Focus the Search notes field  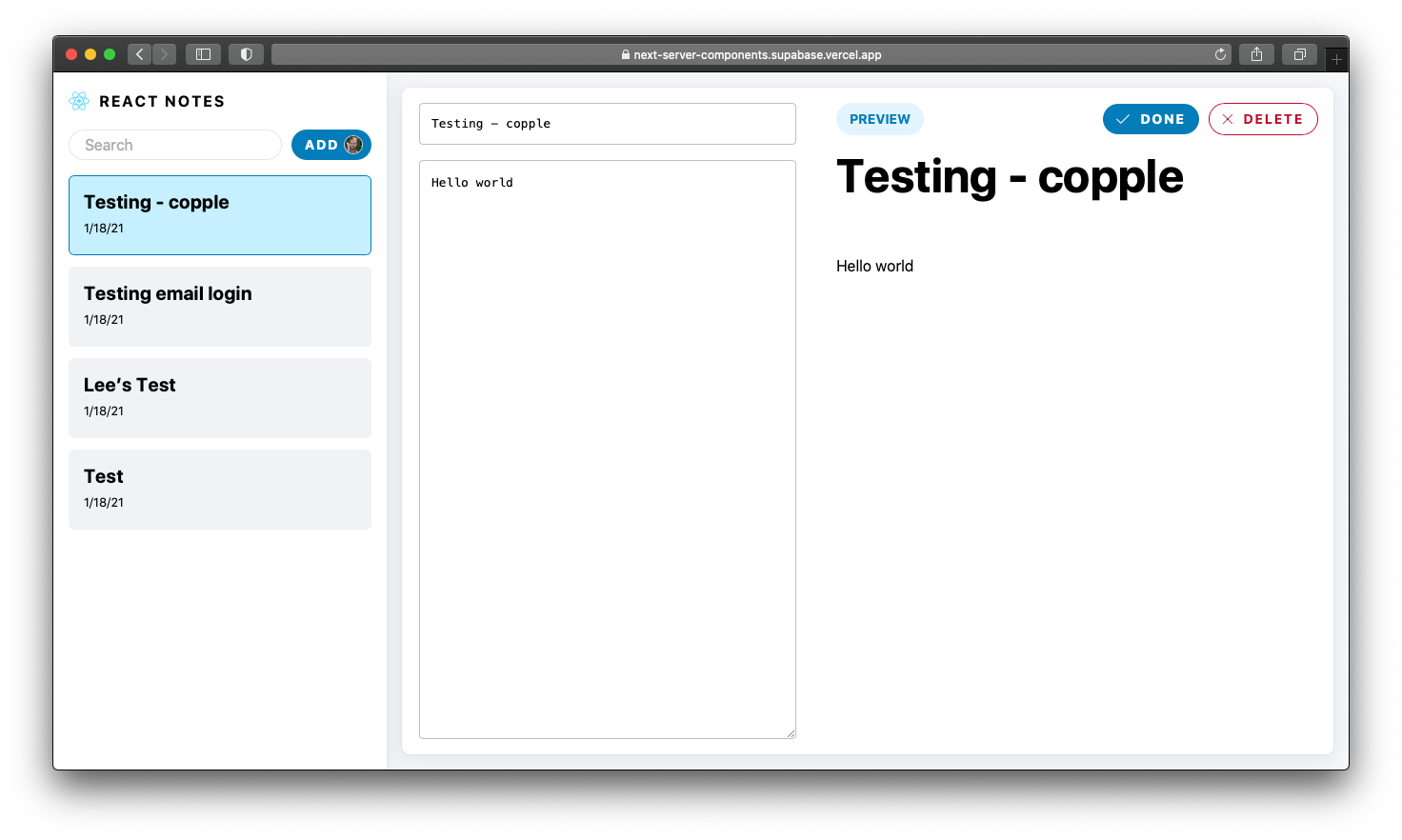tap(175, 145)
